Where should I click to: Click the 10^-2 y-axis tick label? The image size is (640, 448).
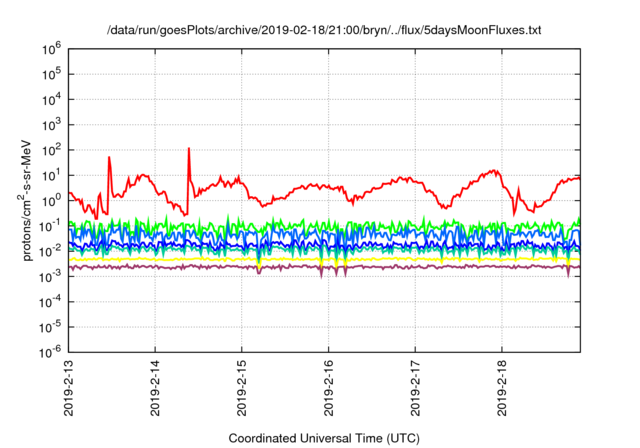50,252
